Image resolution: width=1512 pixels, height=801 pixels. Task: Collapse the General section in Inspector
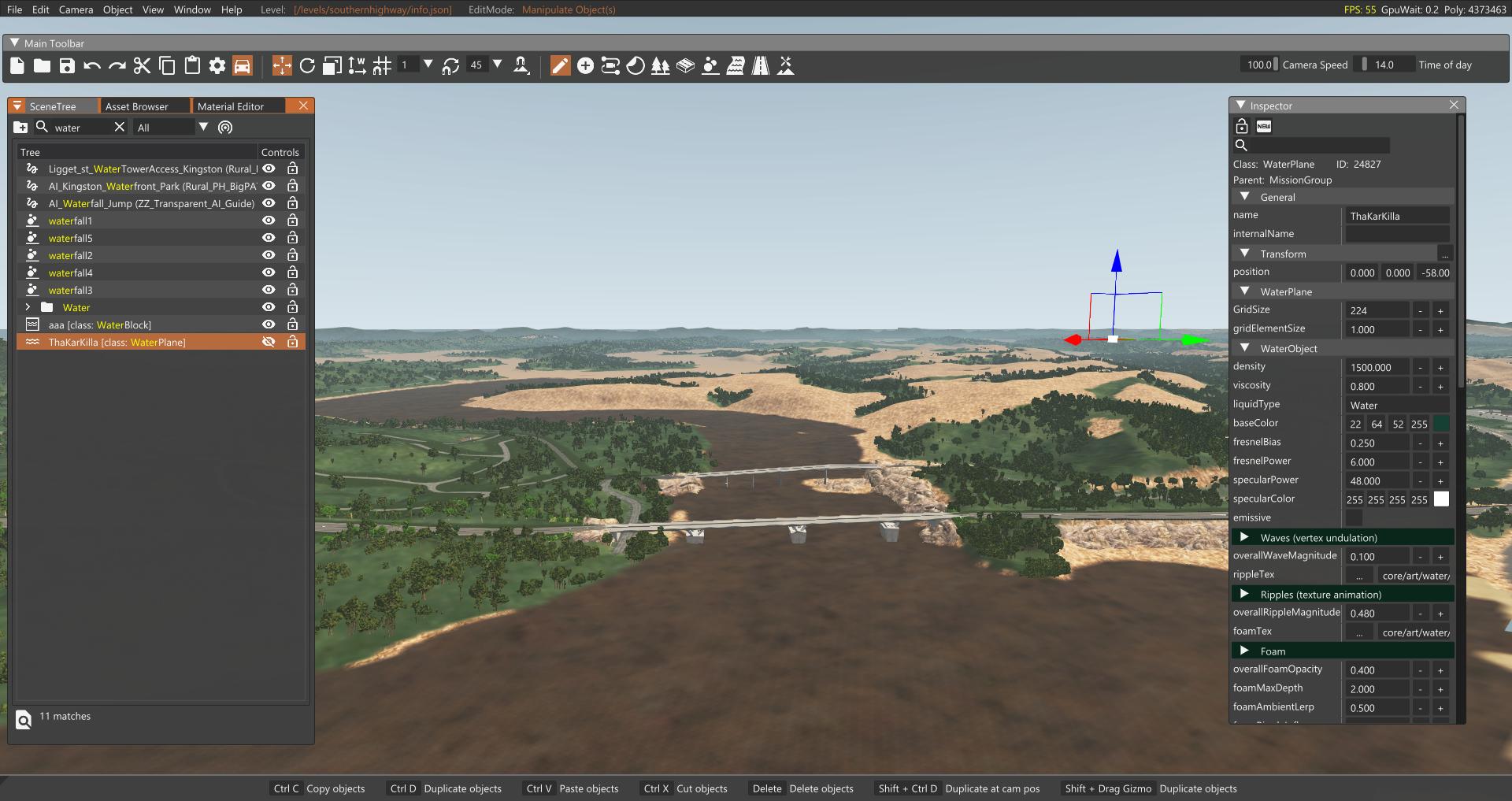1245,197
